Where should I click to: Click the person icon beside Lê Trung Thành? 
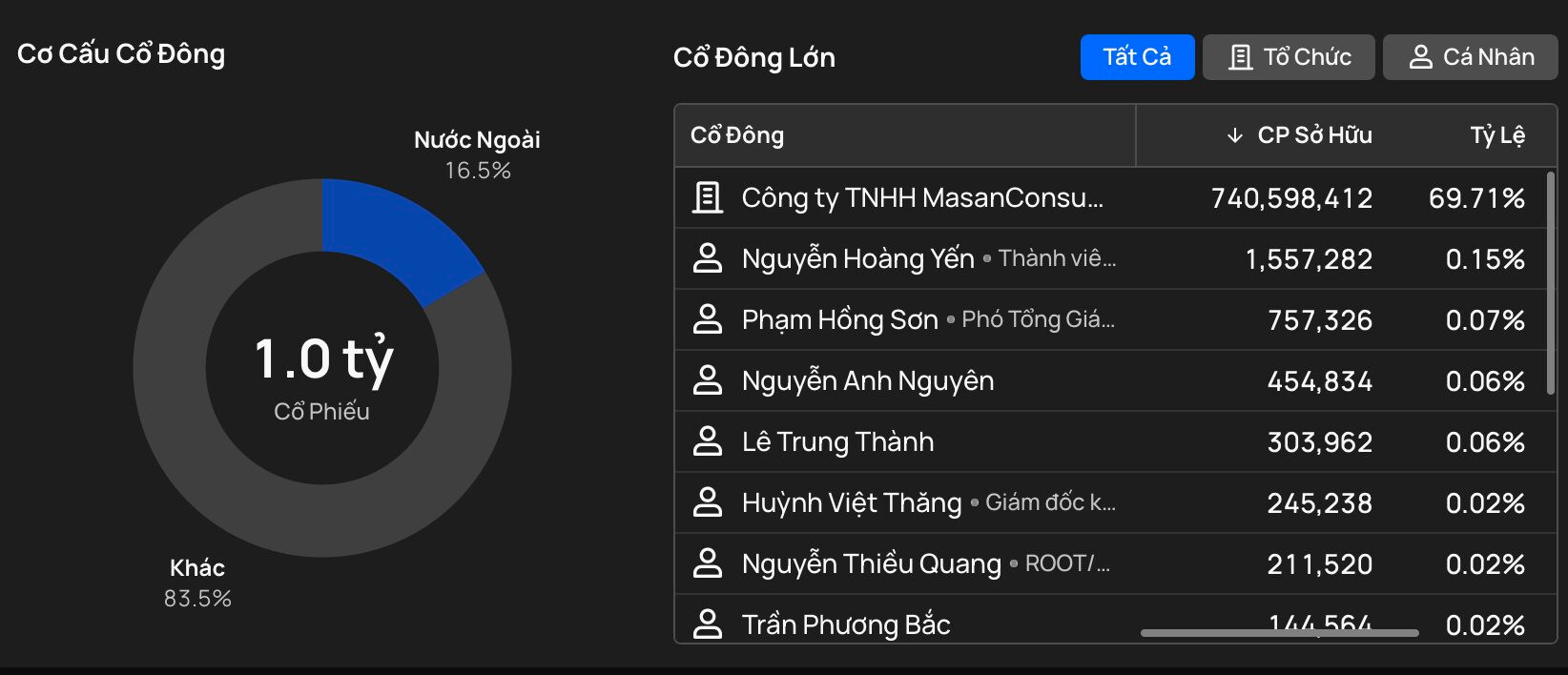click(707, 441)
